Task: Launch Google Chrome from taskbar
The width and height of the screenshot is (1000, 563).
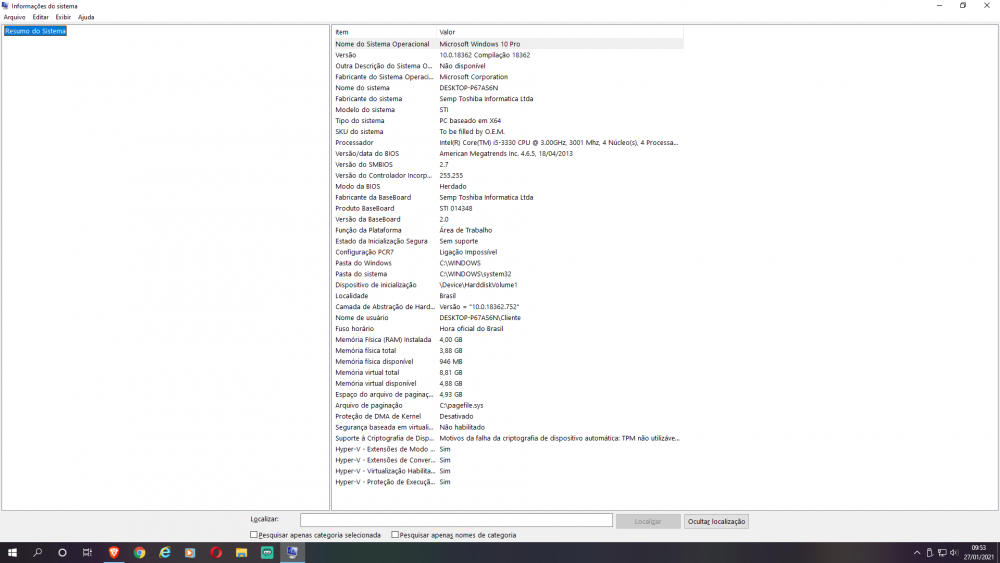Action: (139, 553)
